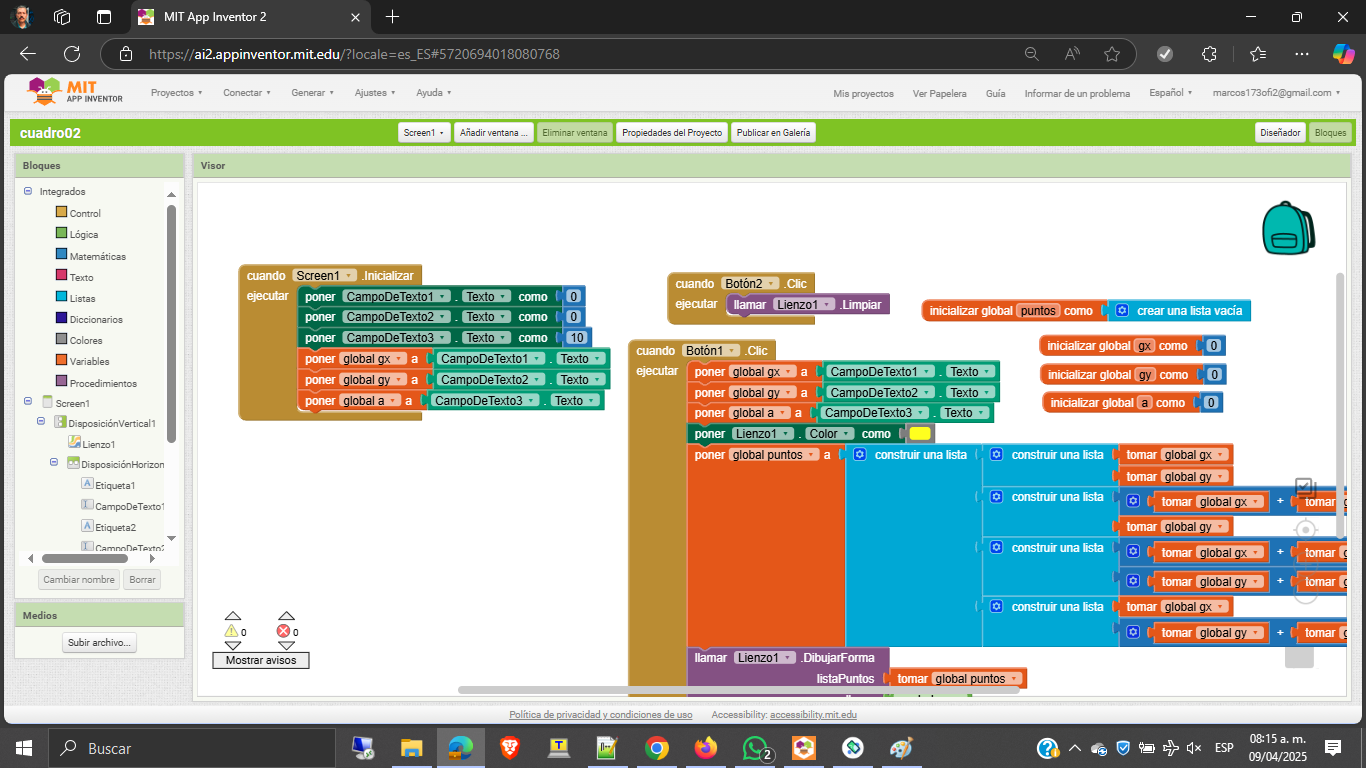Select the Control blocks category
The width and height of the screenshot is (1366, 768).
coord(84,213)
